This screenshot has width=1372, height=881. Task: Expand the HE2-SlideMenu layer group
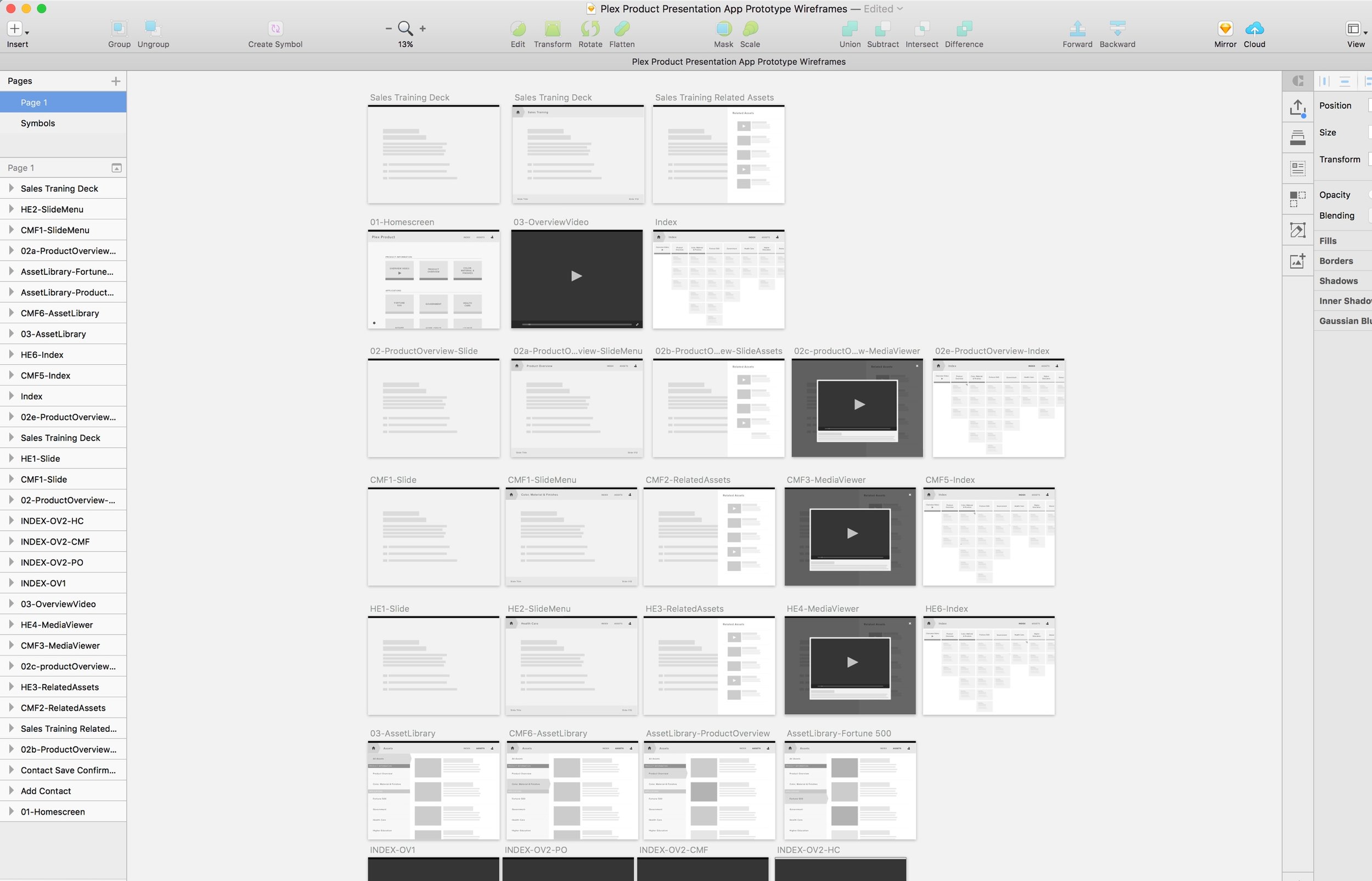pos(11,209)
